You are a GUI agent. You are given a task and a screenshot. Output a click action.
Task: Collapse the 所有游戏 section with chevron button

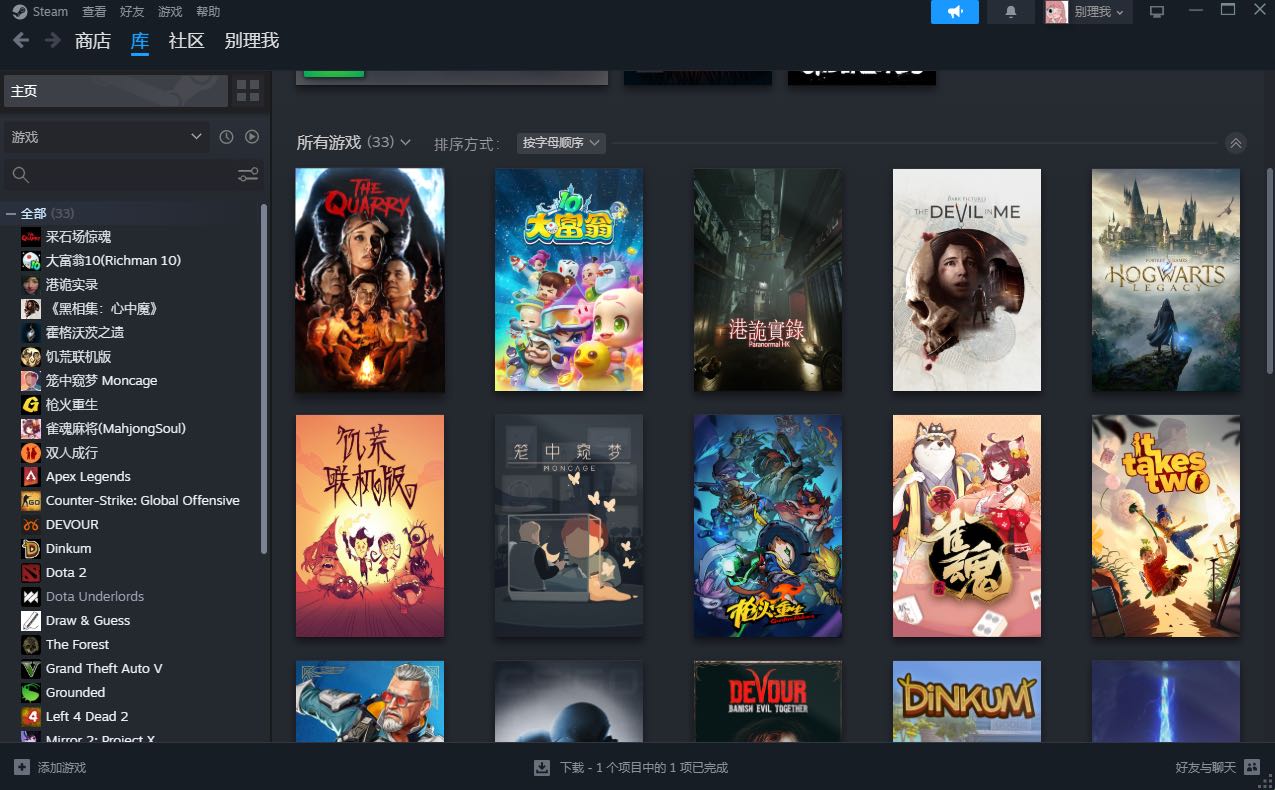click(1236, 143)
